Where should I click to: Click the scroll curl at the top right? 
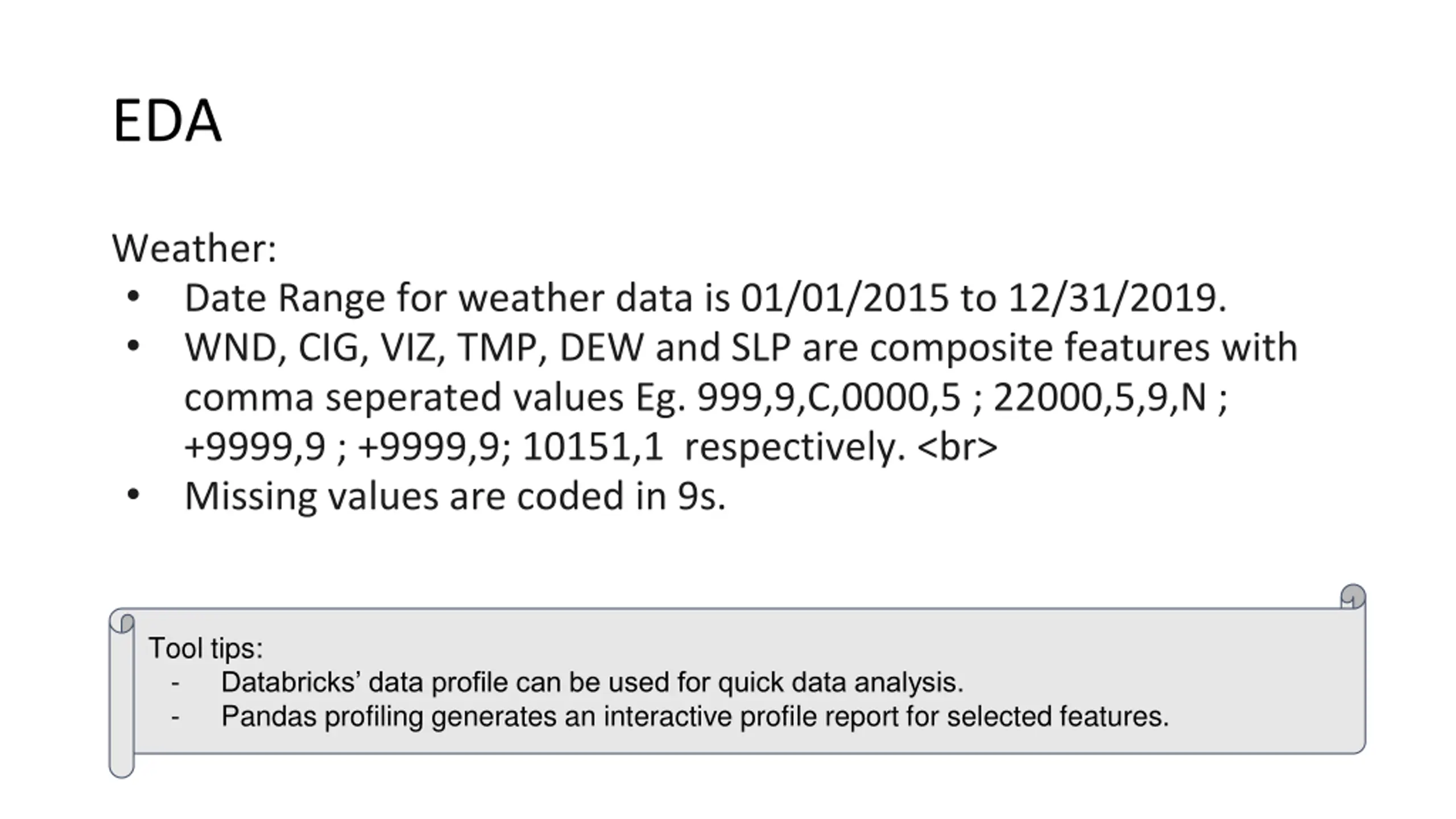point(1353,597)
